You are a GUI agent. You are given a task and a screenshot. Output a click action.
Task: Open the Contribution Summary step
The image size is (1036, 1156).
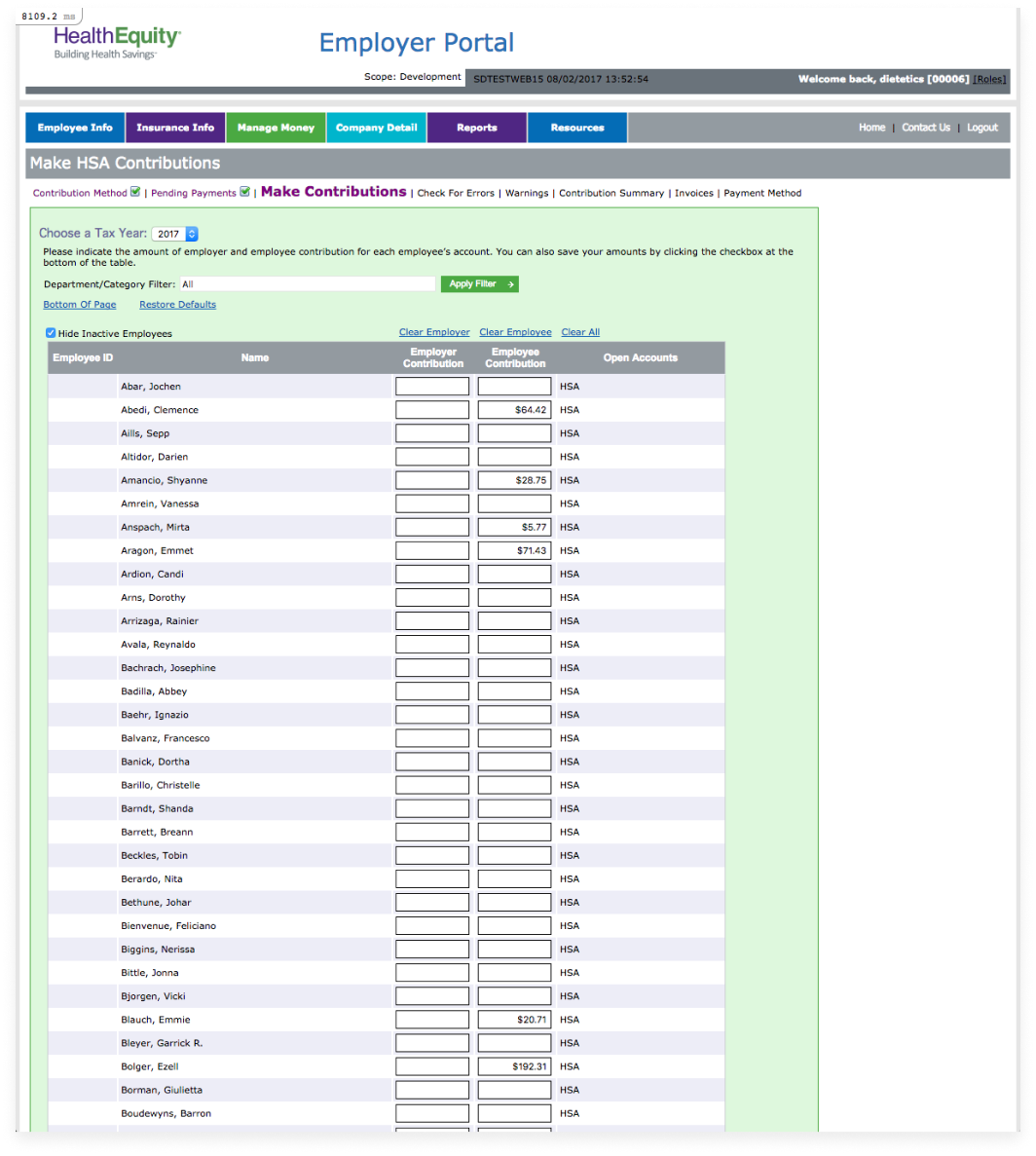(x=611, y=193)
